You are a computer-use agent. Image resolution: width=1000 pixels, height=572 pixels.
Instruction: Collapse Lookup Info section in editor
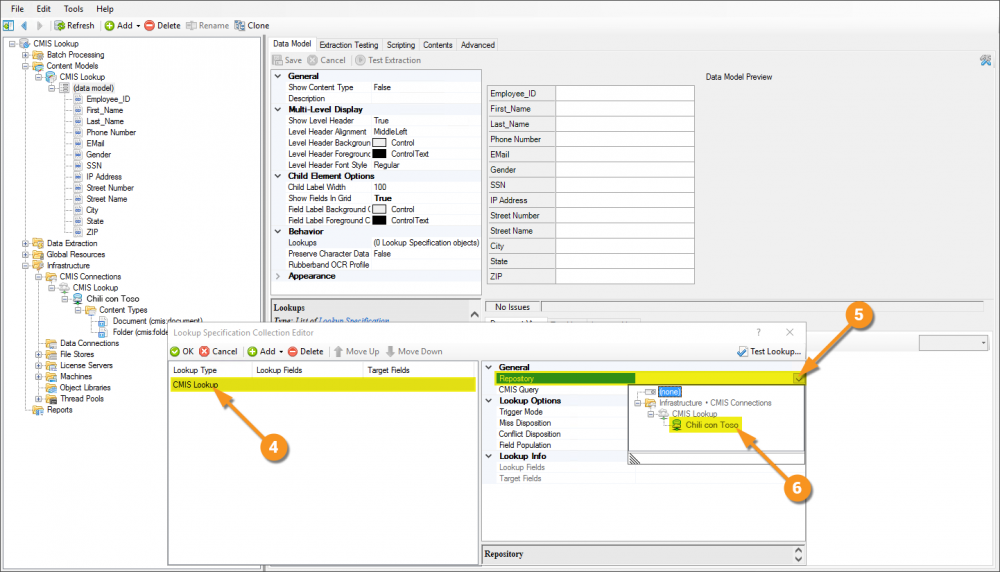point(489,456)
